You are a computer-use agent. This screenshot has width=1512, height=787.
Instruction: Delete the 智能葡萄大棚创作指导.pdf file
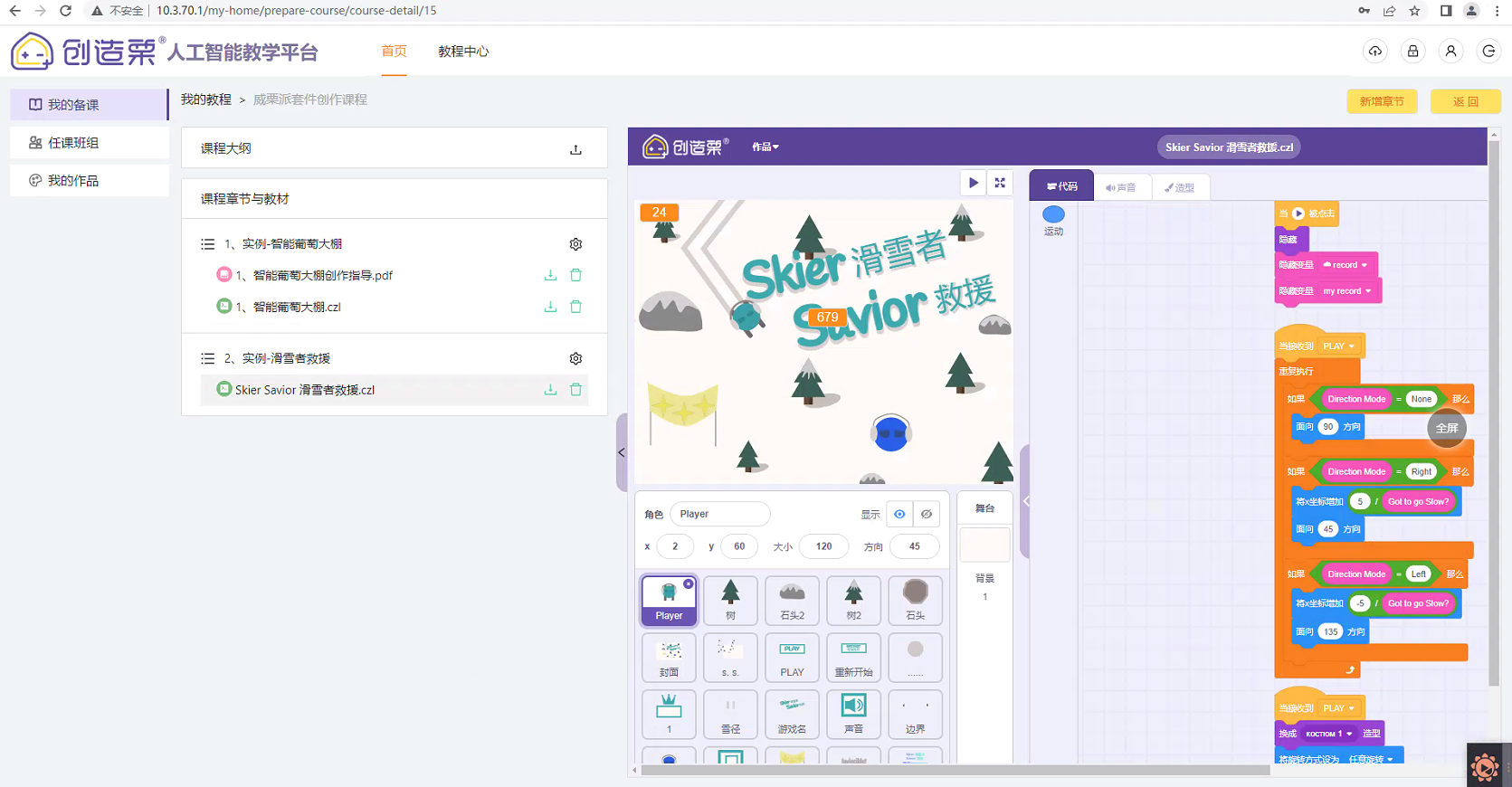[x=575, y=275]
